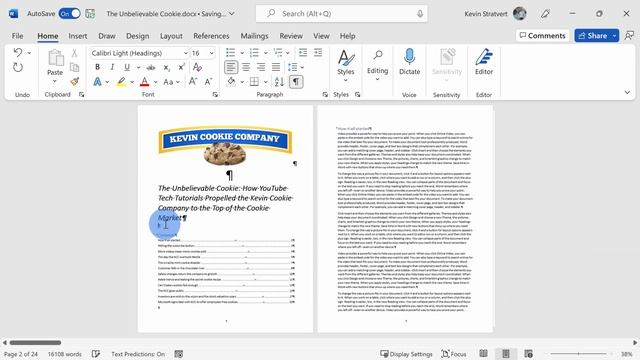Toggle Text Predictions On setting
This screenshot has height=360, width=640.
tap(138, 354)
